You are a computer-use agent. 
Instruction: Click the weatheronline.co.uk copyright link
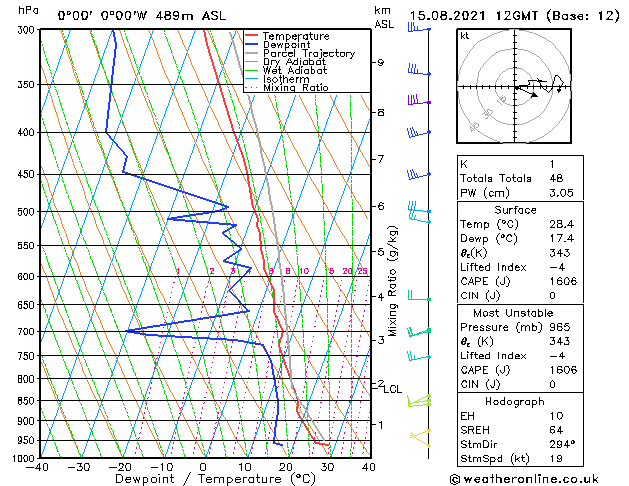tap(524, 479)
